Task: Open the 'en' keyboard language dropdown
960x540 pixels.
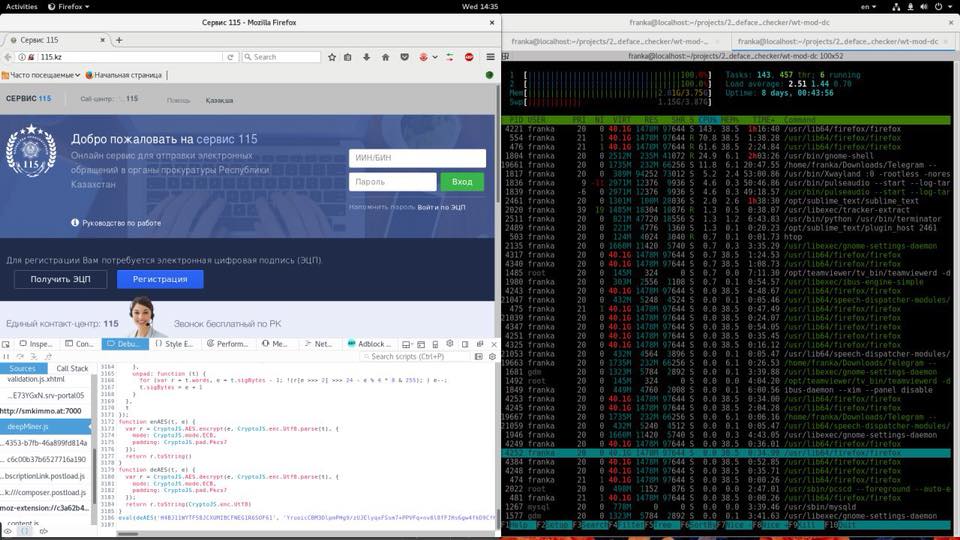Action: pos(868,7)
